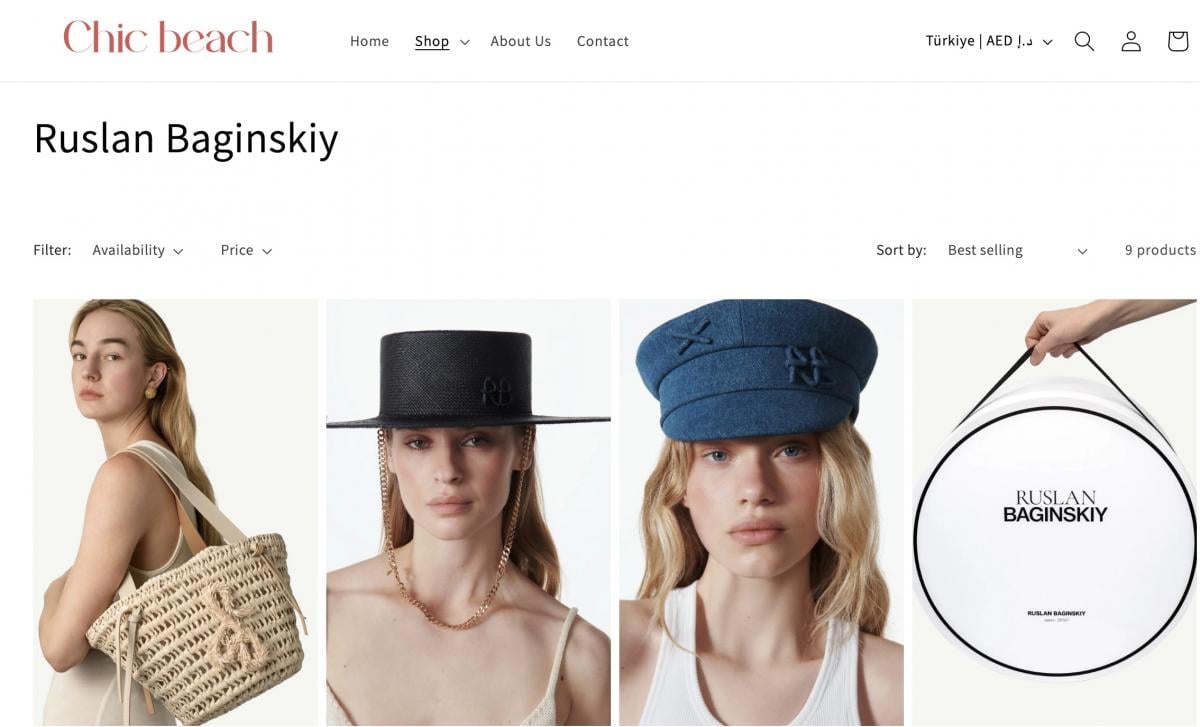Screen dimensions: 1200x727
Task: Open the shopping cart bag icon
Action: 1178,41
